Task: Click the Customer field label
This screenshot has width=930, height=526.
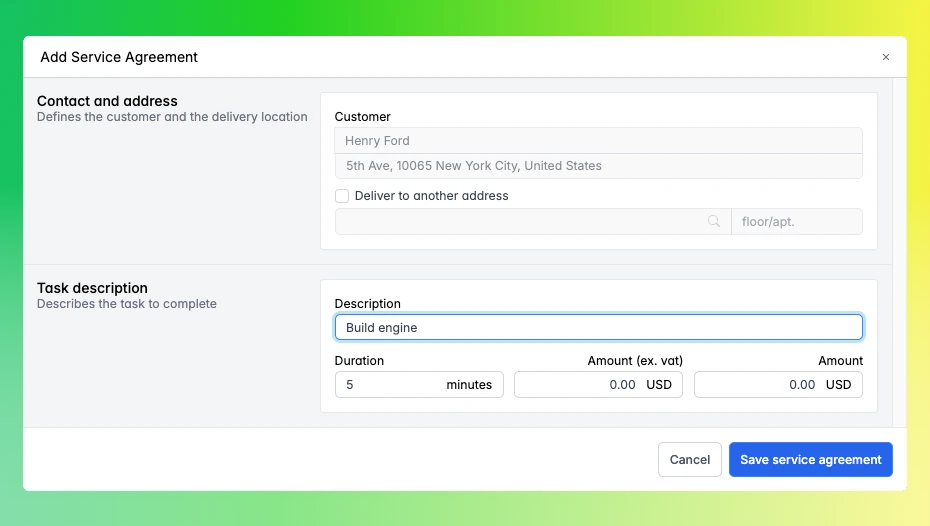Action: [362, 117]
